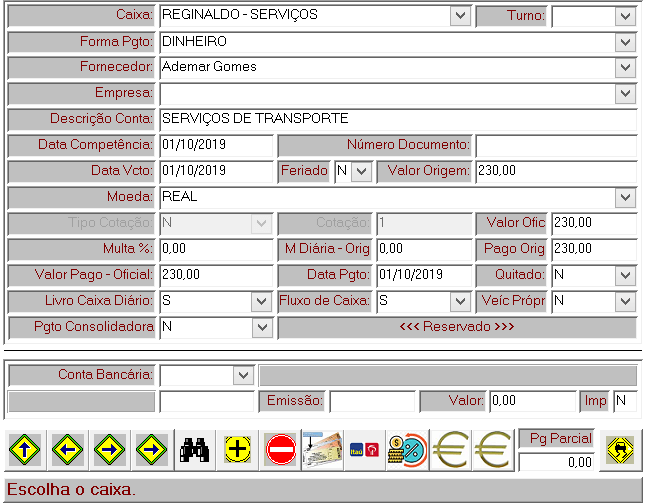Screen dimensions: 654x504
Task: Click the Valor field beside Emissão
Action: tap(533, 401)
